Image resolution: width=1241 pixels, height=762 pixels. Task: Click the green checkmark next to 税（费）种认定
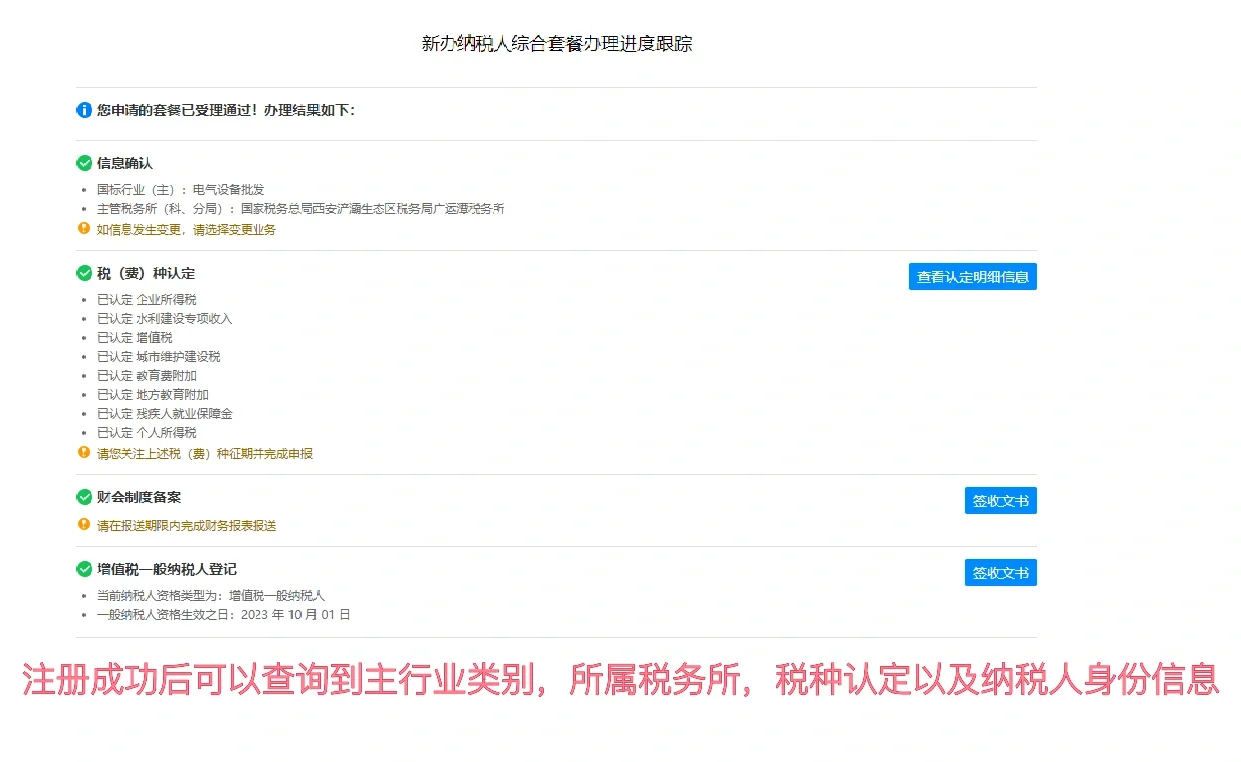click(x=84, y=273)
